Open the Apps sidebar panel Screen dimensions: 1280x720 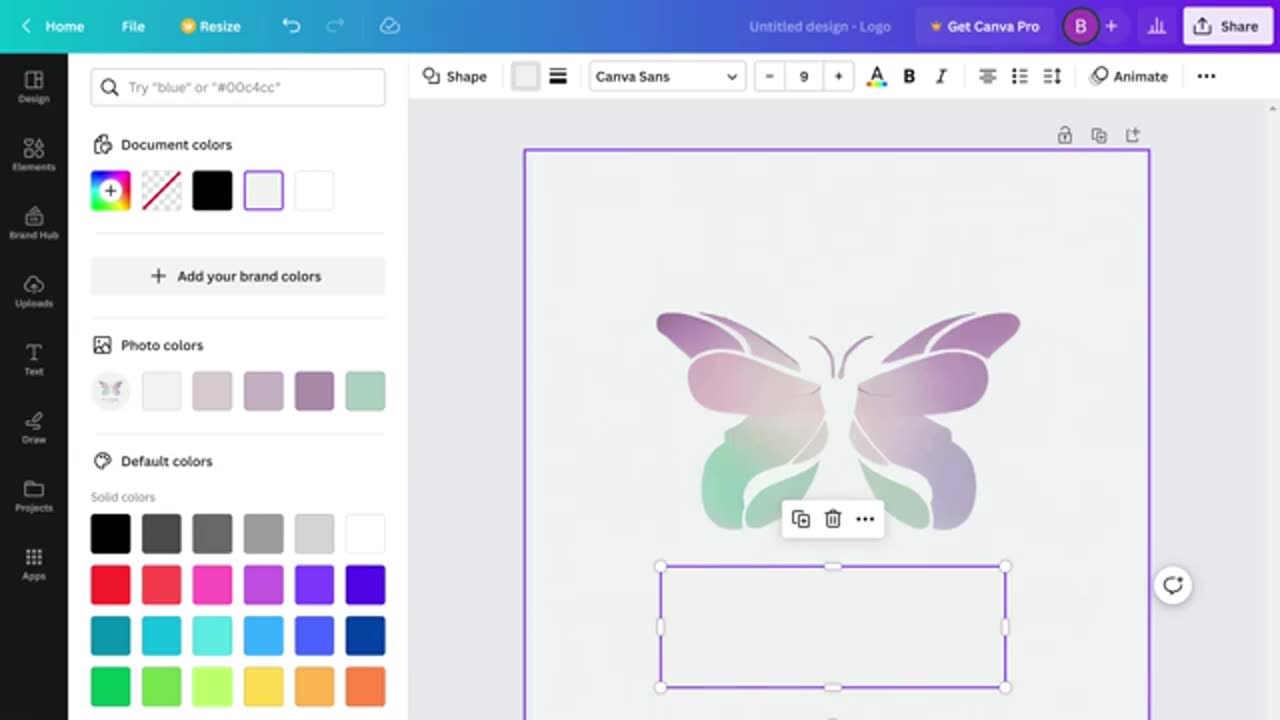(x=34, y=563)
